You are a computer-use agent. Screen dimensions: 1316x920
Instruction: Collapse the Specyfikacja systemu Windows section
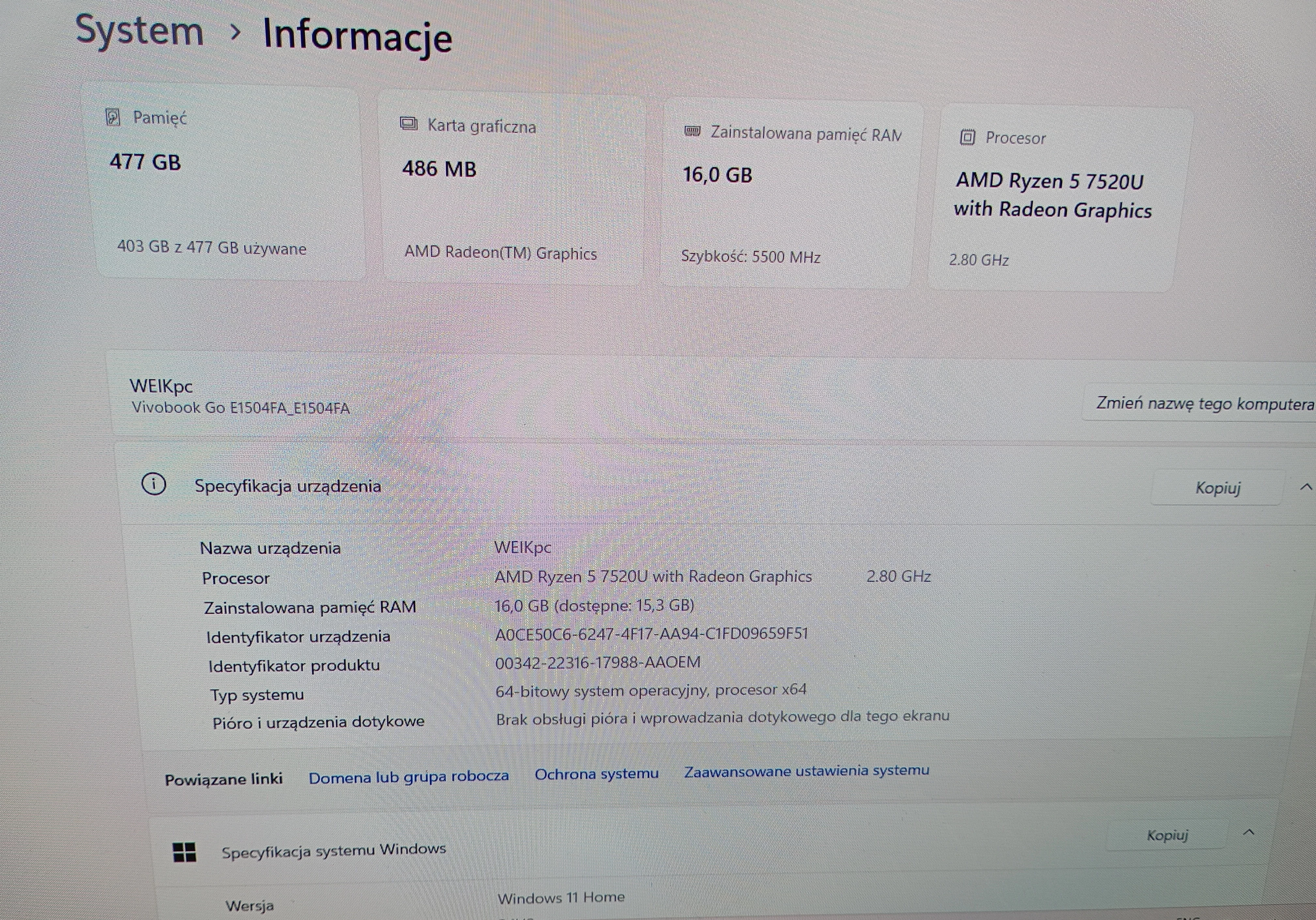click(1249, 832)
